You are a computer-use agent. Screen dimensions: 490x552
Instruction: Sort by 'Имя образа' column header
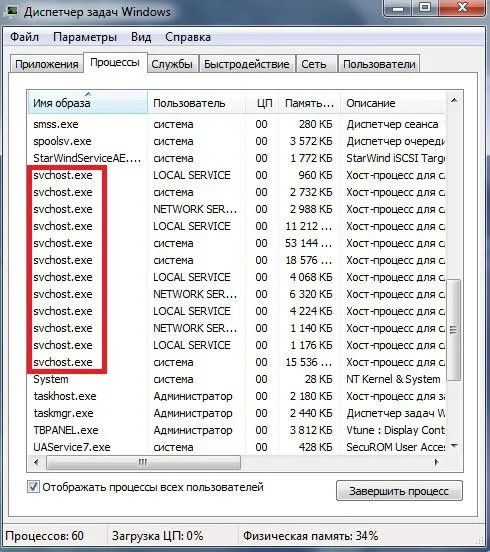coord(87,103)
